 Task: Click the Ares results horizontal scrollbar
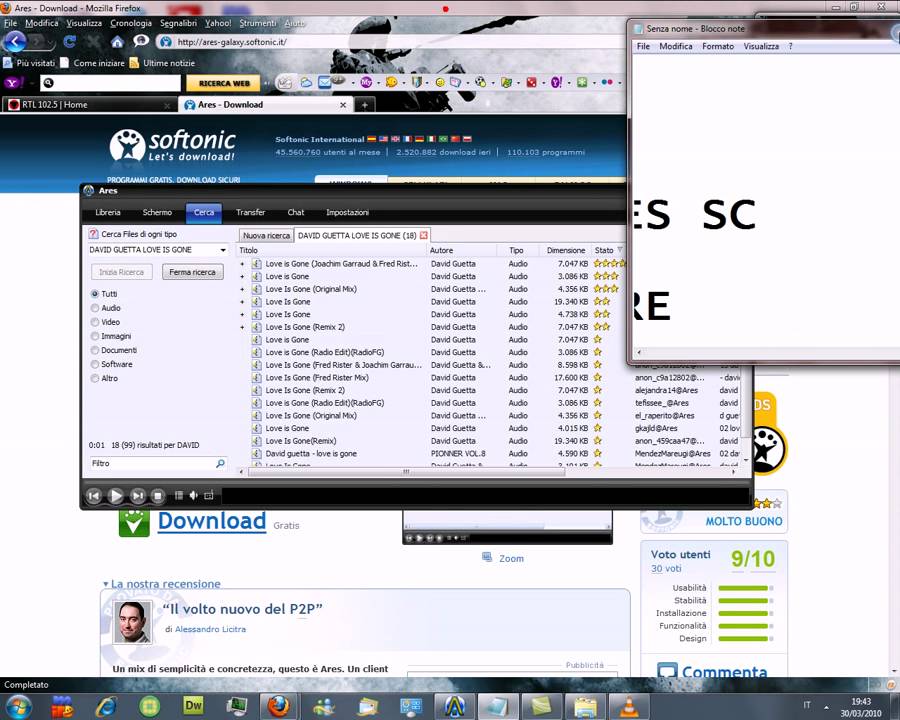click(407, 472)
